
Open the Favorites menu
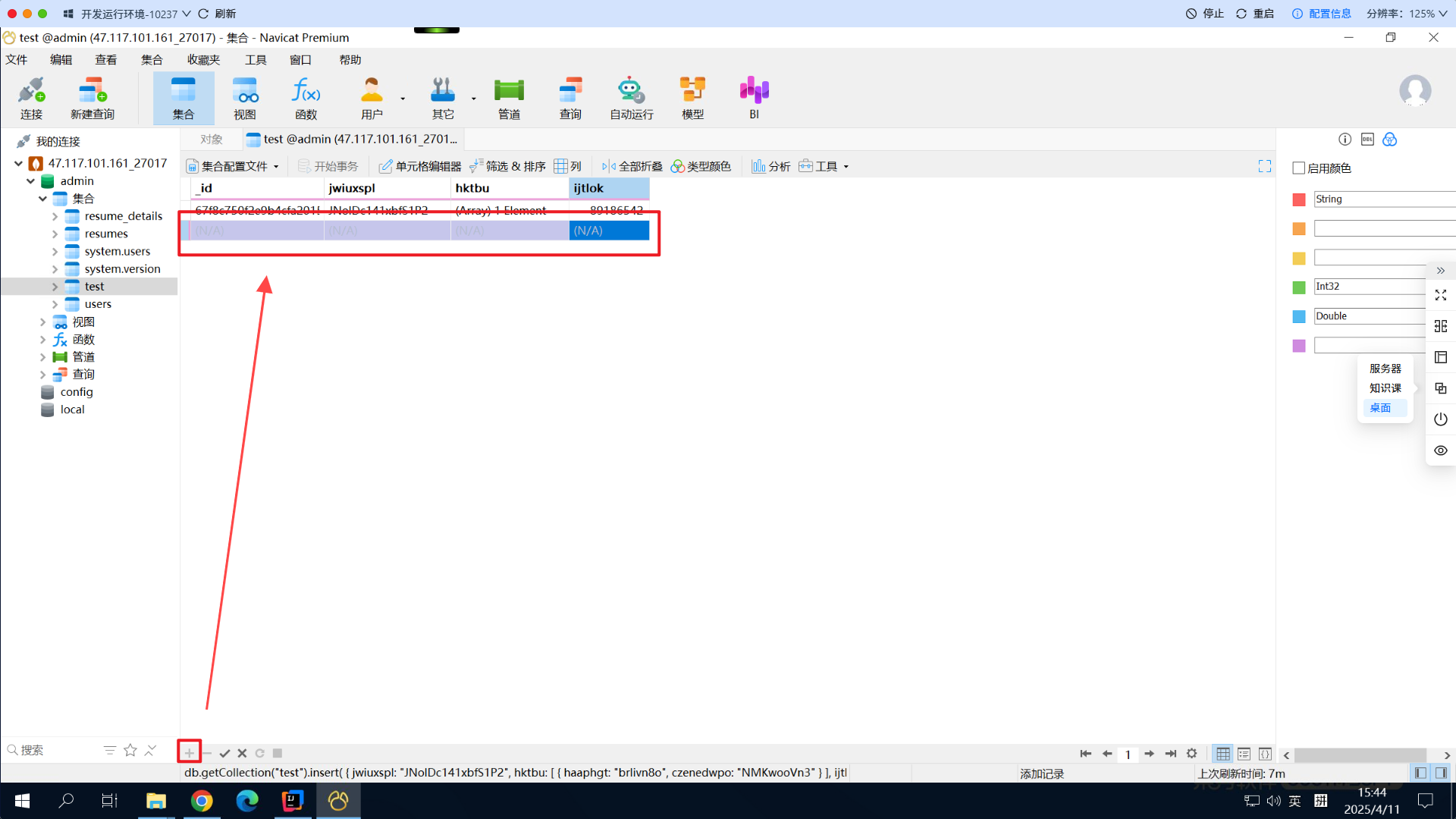(x=202, y=60)
